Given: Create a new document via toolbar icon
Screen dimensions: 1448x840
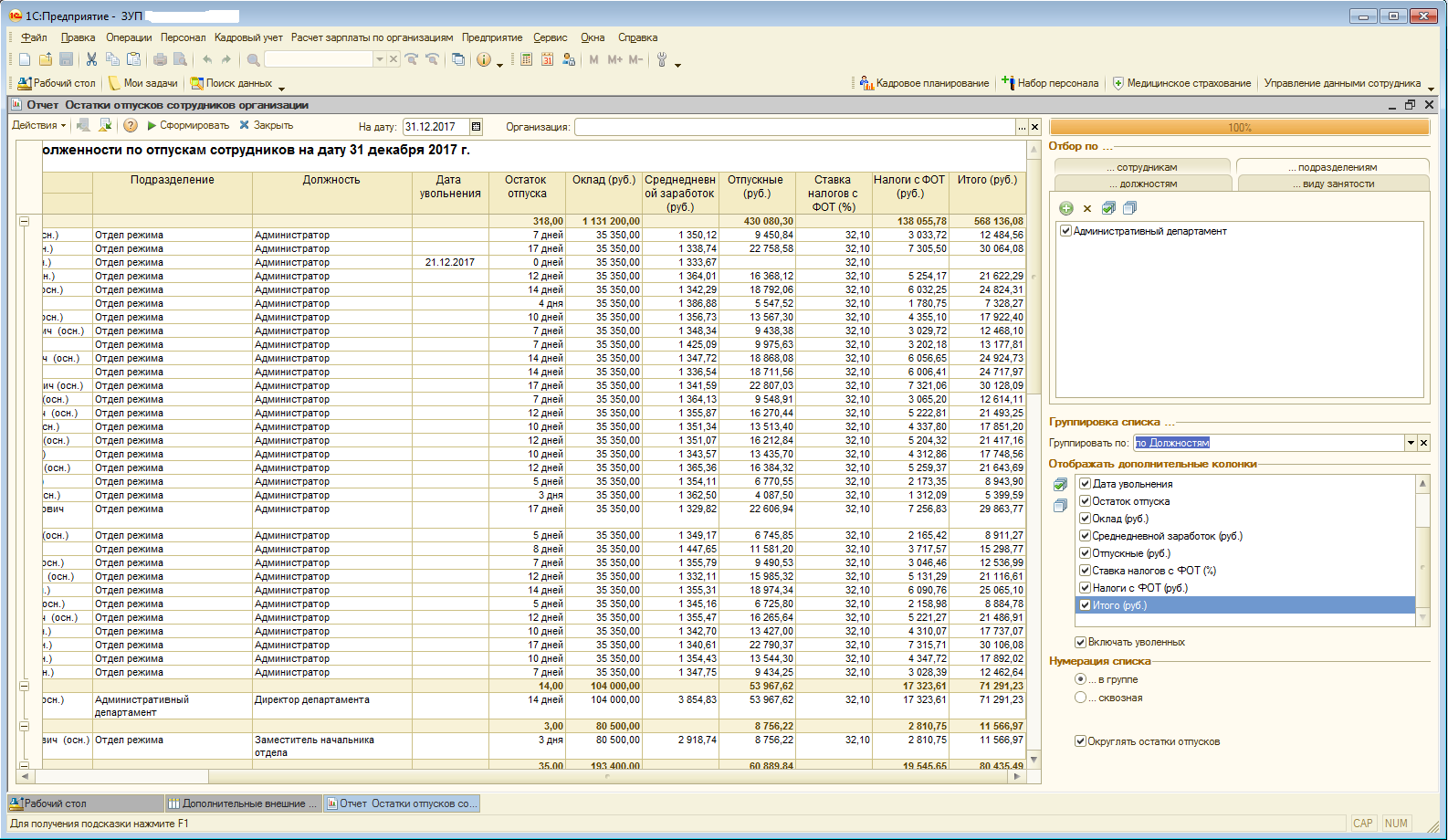Looking at the screenshot, I should point(25,59).
